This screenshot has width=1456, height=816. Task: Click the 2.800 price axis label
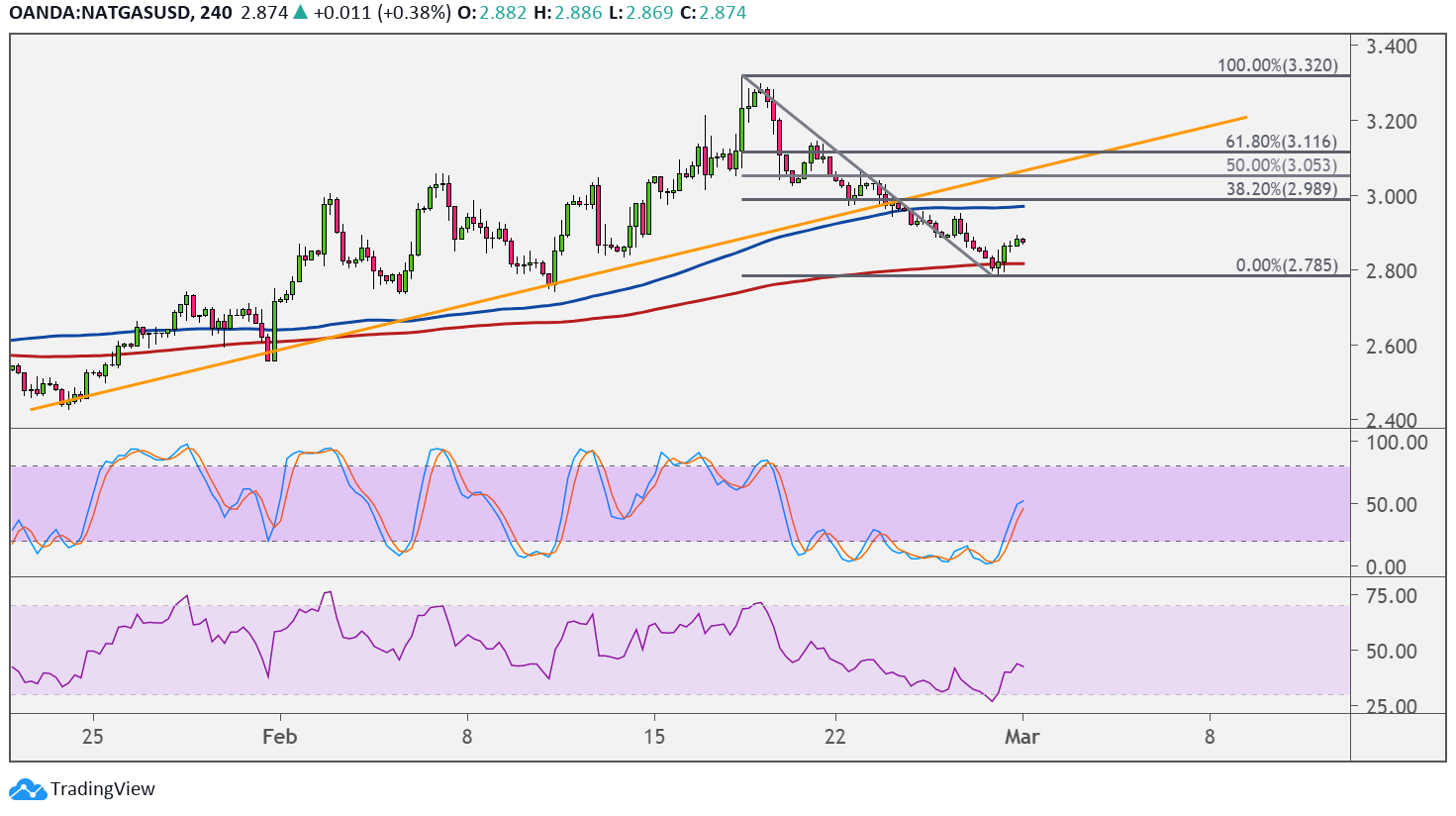pos(1391,270)
